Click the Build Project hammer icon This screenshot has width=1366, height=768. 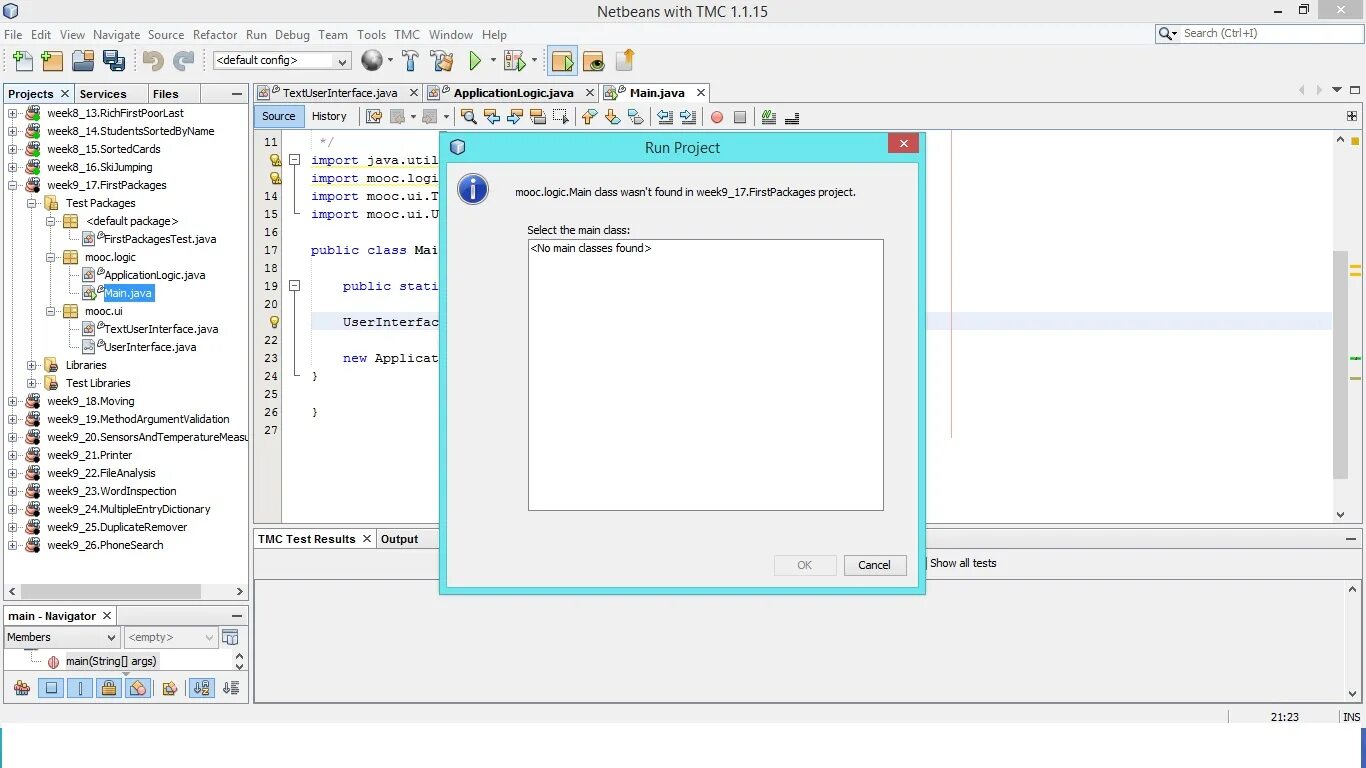[410, 61]
